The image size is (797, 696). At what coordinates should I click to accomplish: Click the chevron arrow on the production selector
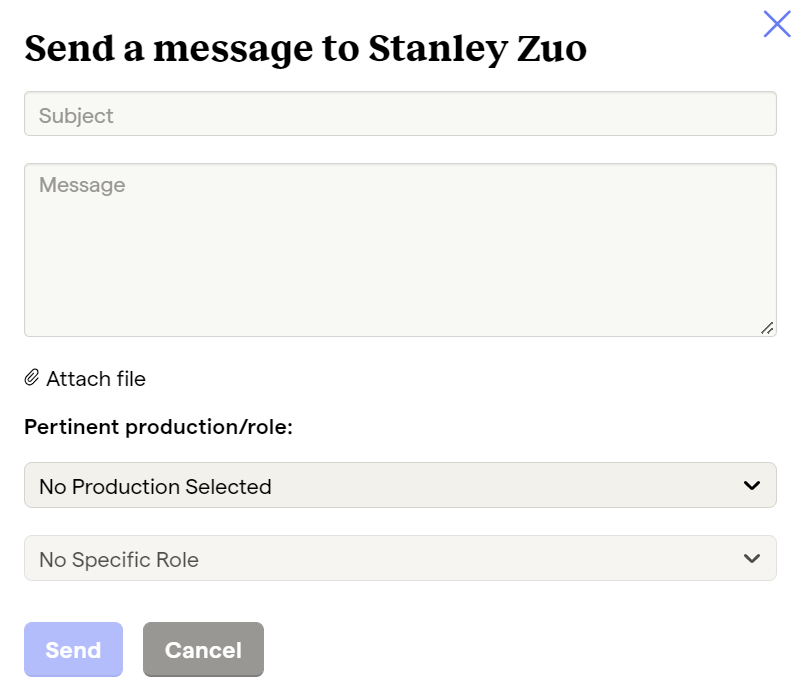(752, 485)
